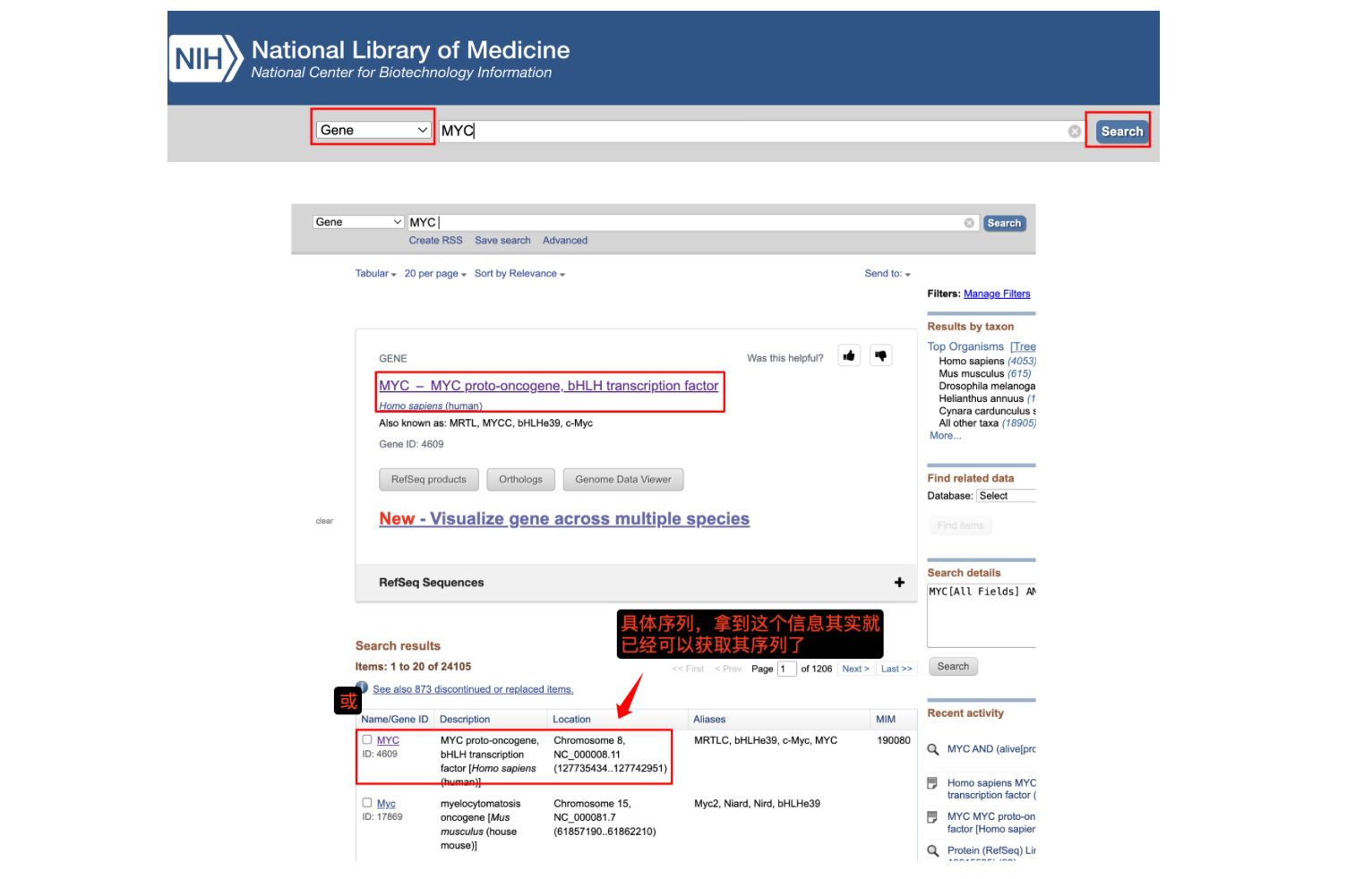Open Visualize gene across multiple species link
Image resolution: width=1372 pixels, height=879 pixels.
pyautogui.click(x=564, y=519)
